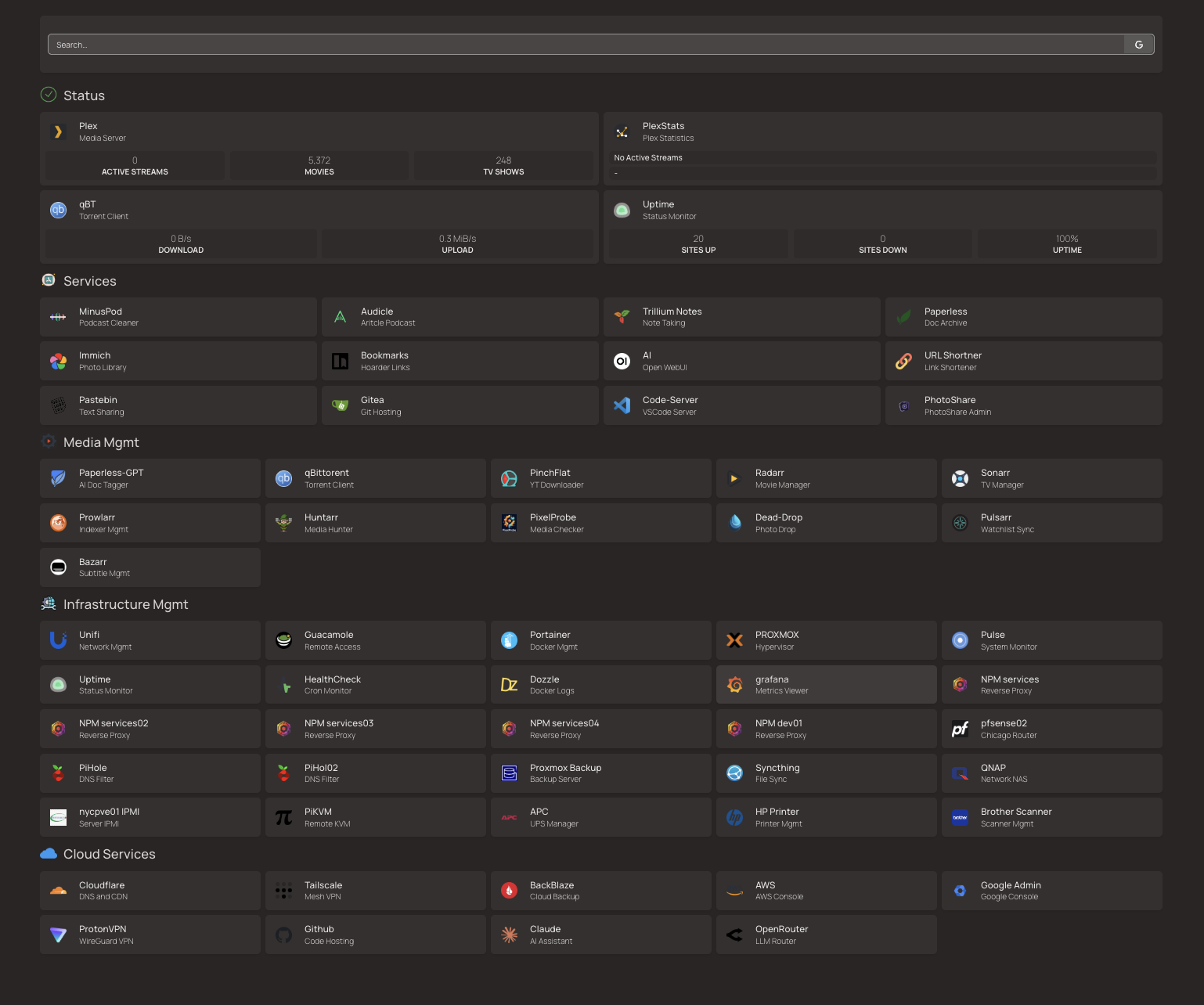Click the Portainer icon

pos(509,640)
